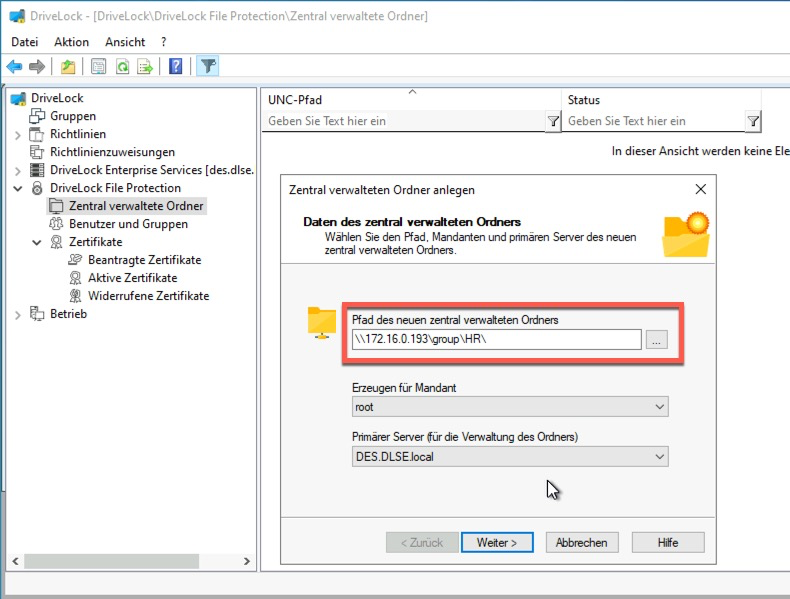Click the Abbrechen button
Viewport: 790px width, 599px height.
[582, 543]
